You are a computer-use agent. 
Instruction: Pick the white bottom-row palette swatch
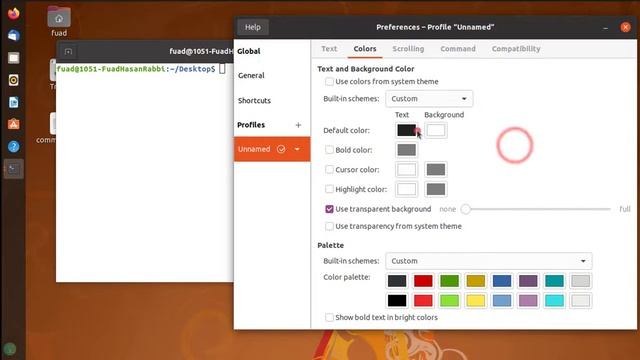(x=580, y=301)
